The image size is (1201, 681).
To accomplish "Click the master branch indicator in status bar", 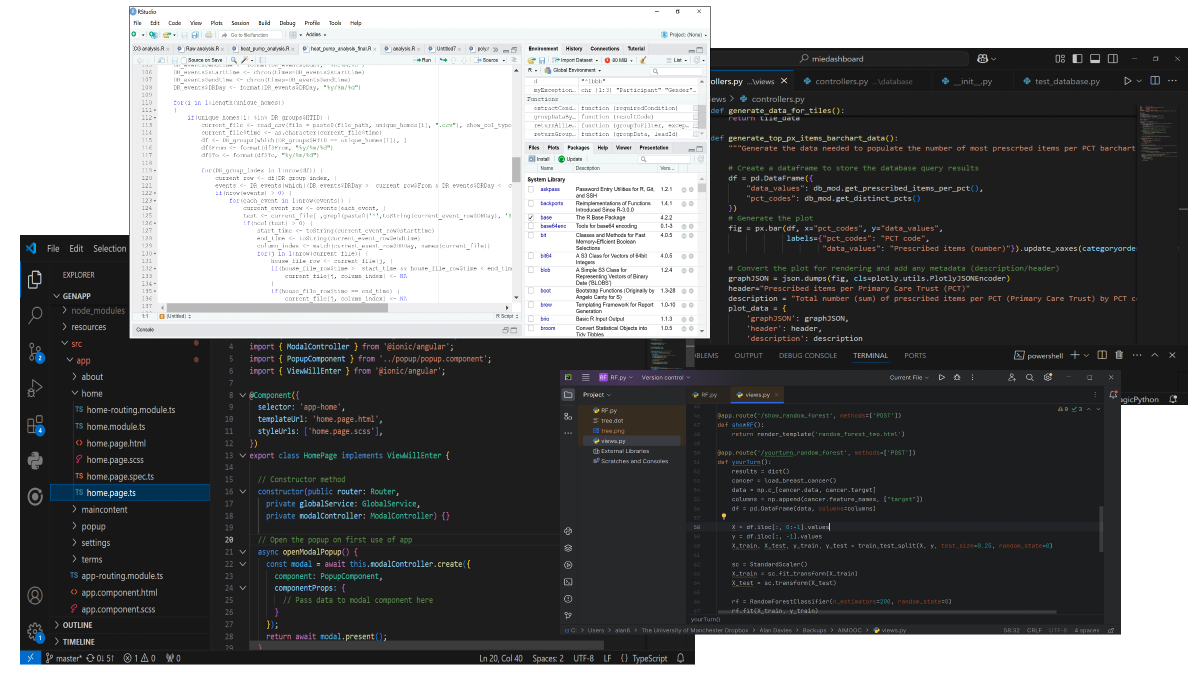I will [65, 658].
